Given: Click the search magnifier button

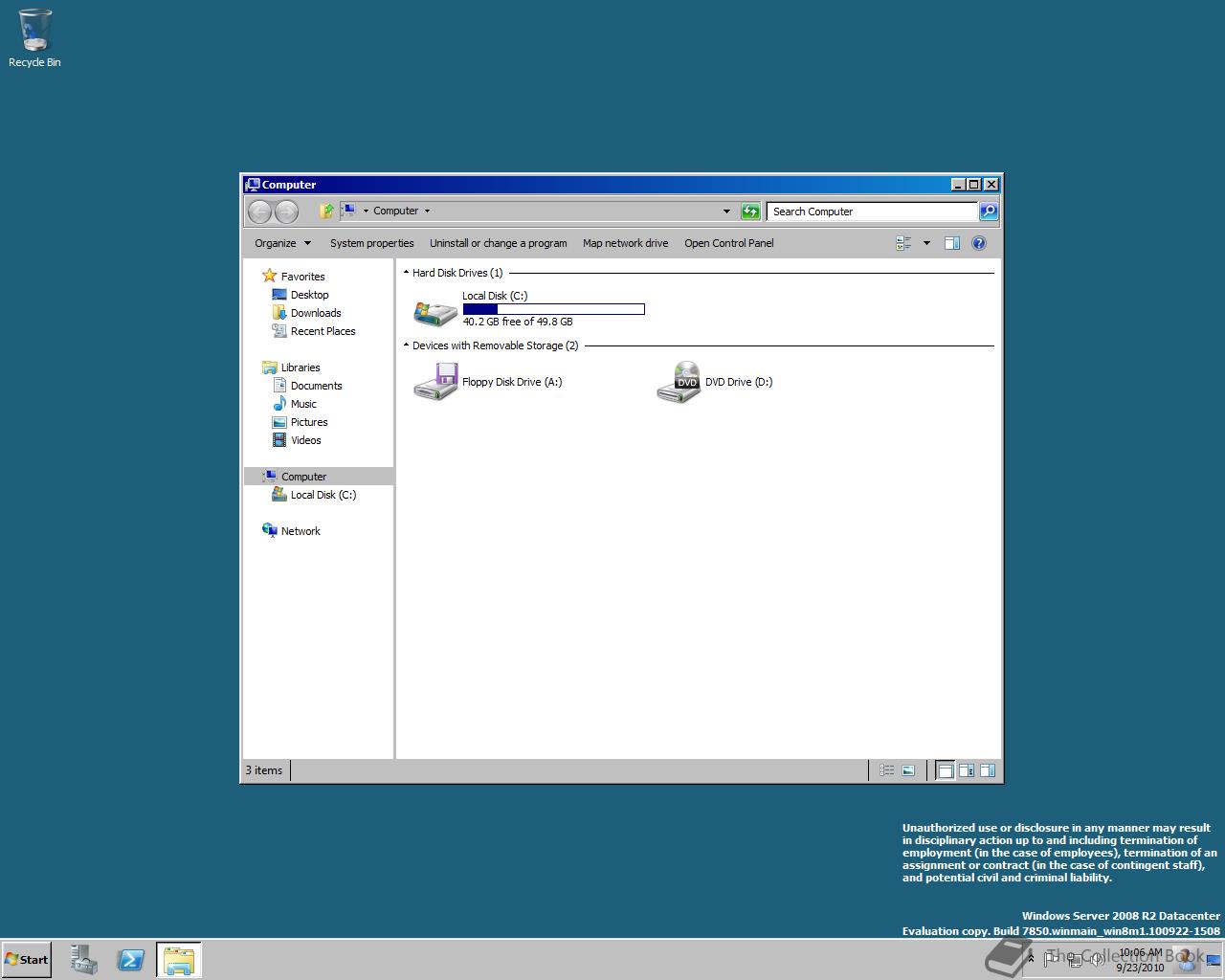Looking at the screenshot, I should pyautogui.click(x=989, y=212).
